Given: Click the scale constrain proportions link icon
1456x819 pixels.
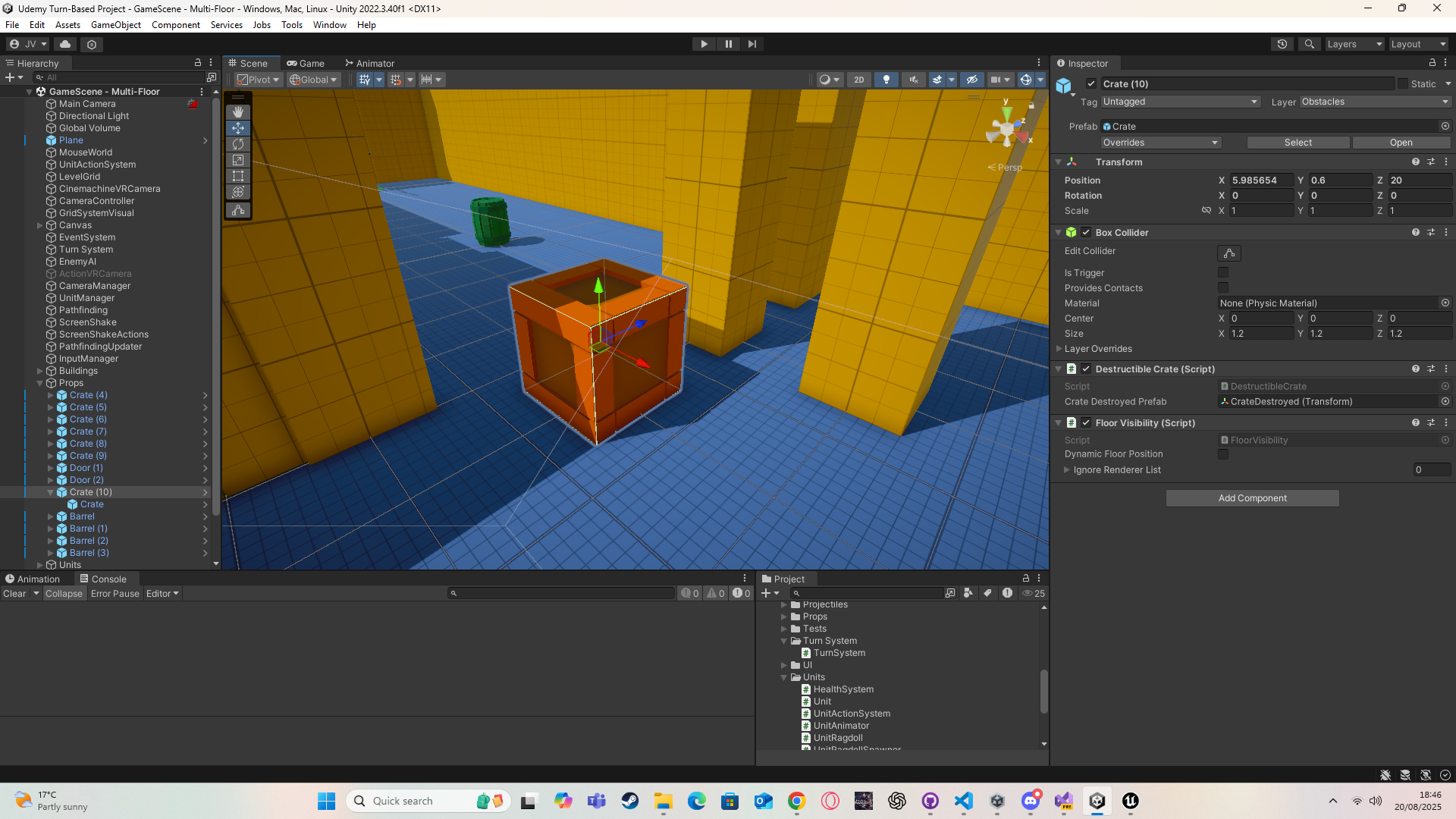Looking at the screenshot, I should [x=1206, y=210].
